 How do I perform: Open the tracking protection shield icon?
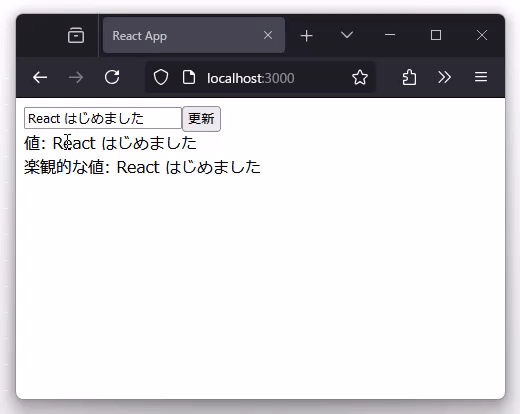[161, 78]
